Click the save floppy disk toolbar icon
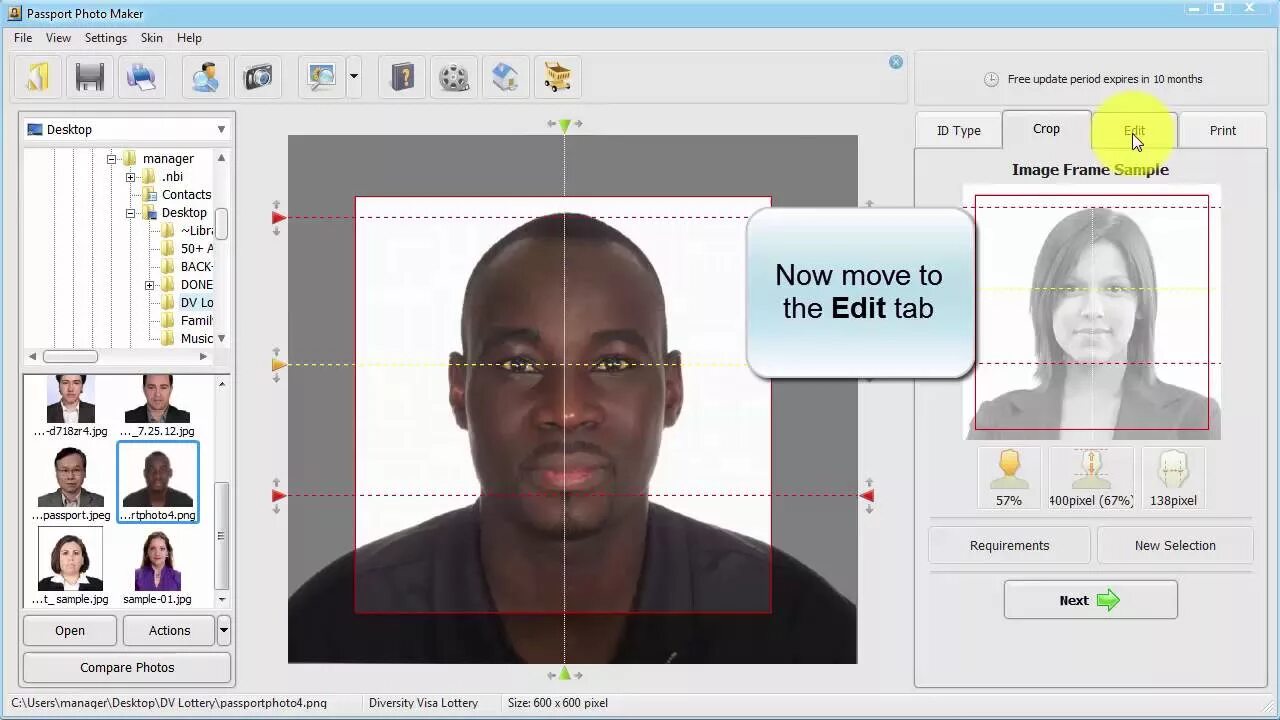The width and height of the screenshot is (1280, 720). (x=90, y=77)
